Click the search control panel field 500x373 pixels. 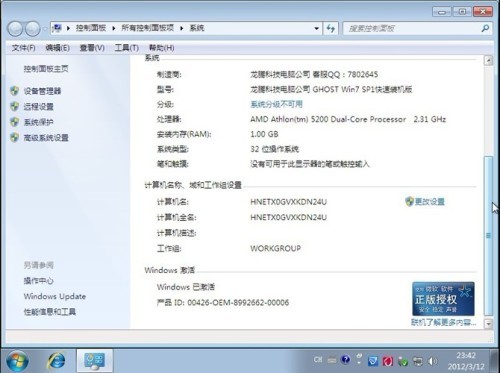tap(413, 29)
